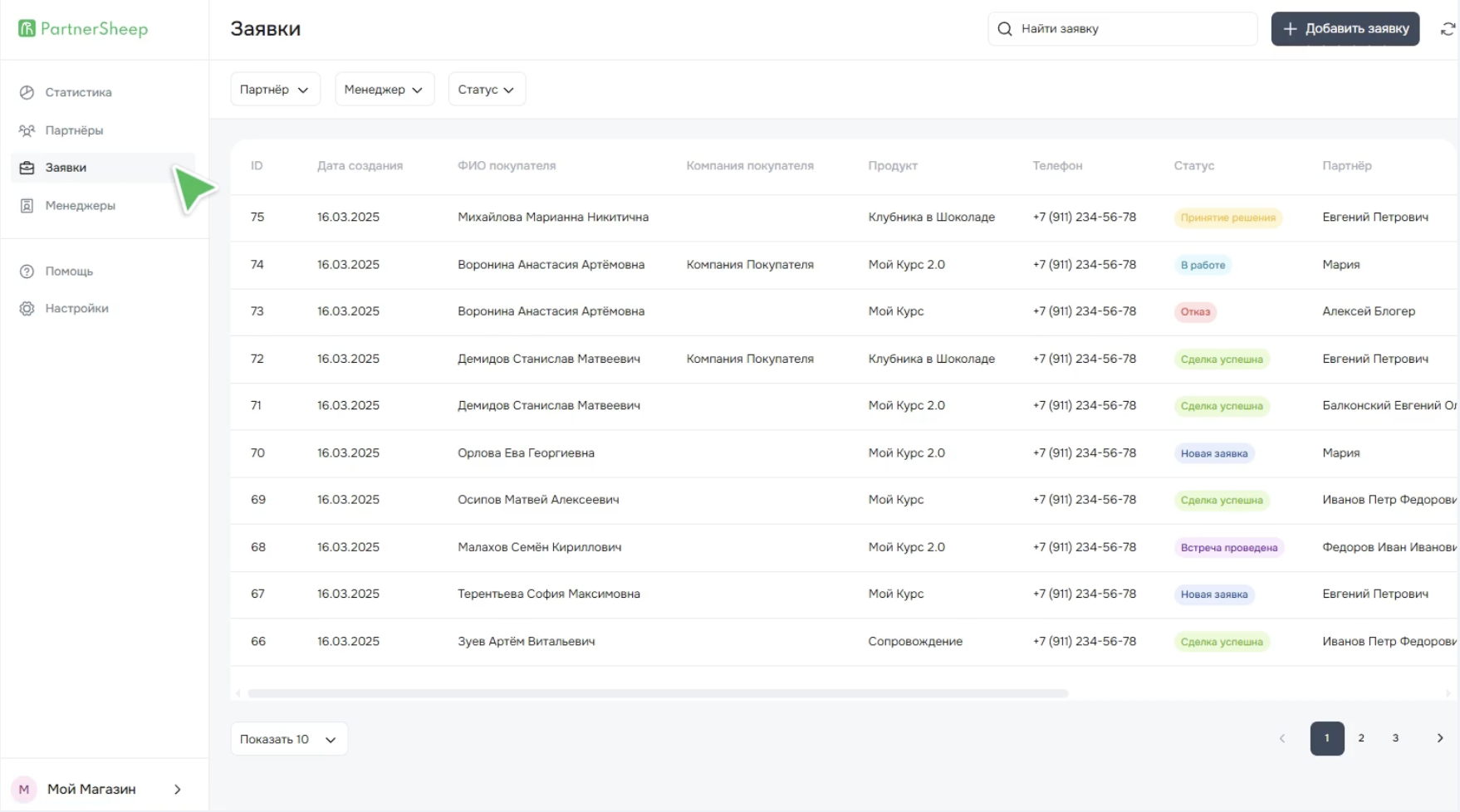Click the Отказ status badge in row 73
This screenshot has width=1460, height=812.
tap(1195, 312)
